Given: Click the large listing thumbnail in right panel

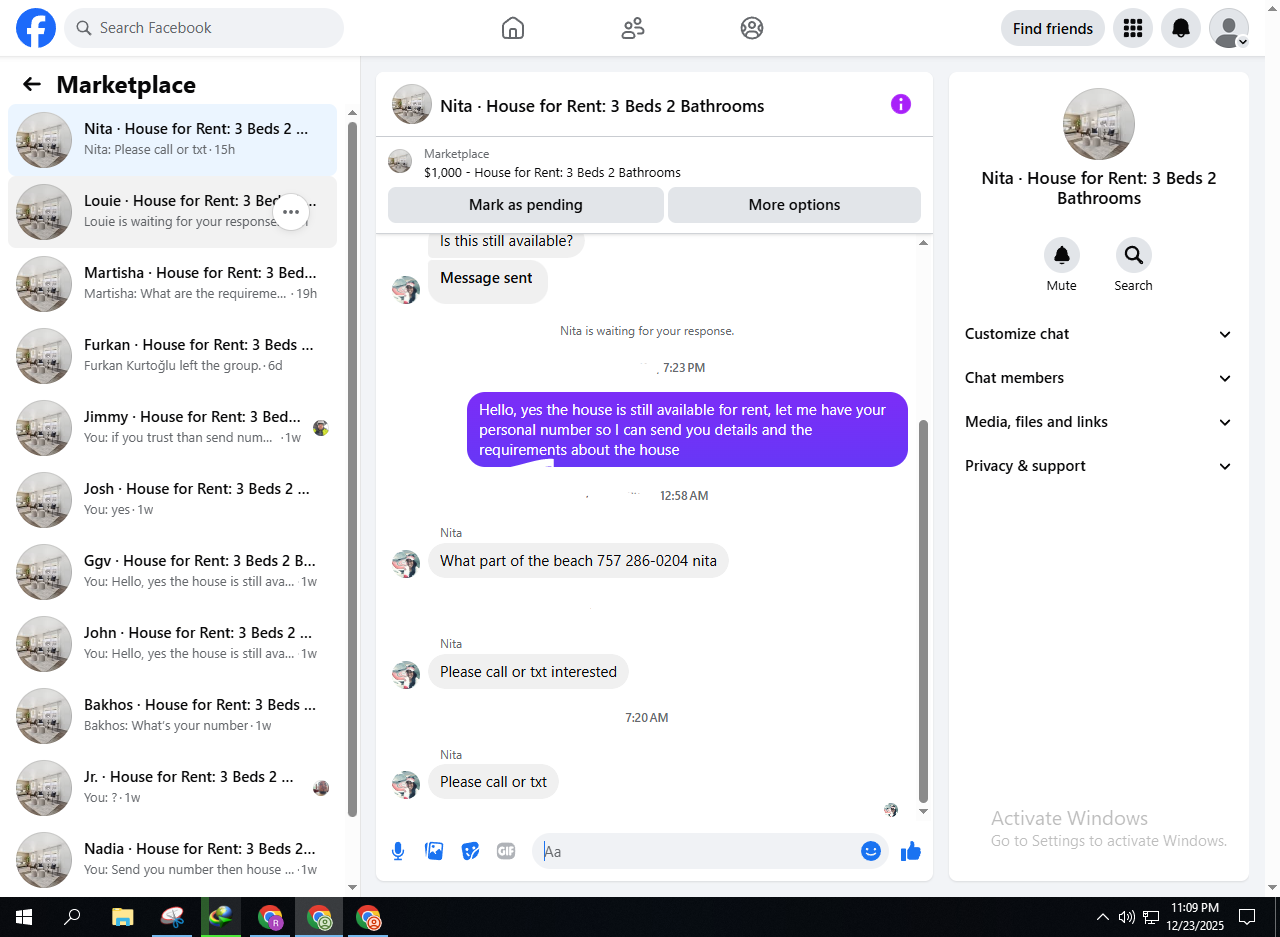Looking at the screenshot, I should click(x=1099, y=124).
